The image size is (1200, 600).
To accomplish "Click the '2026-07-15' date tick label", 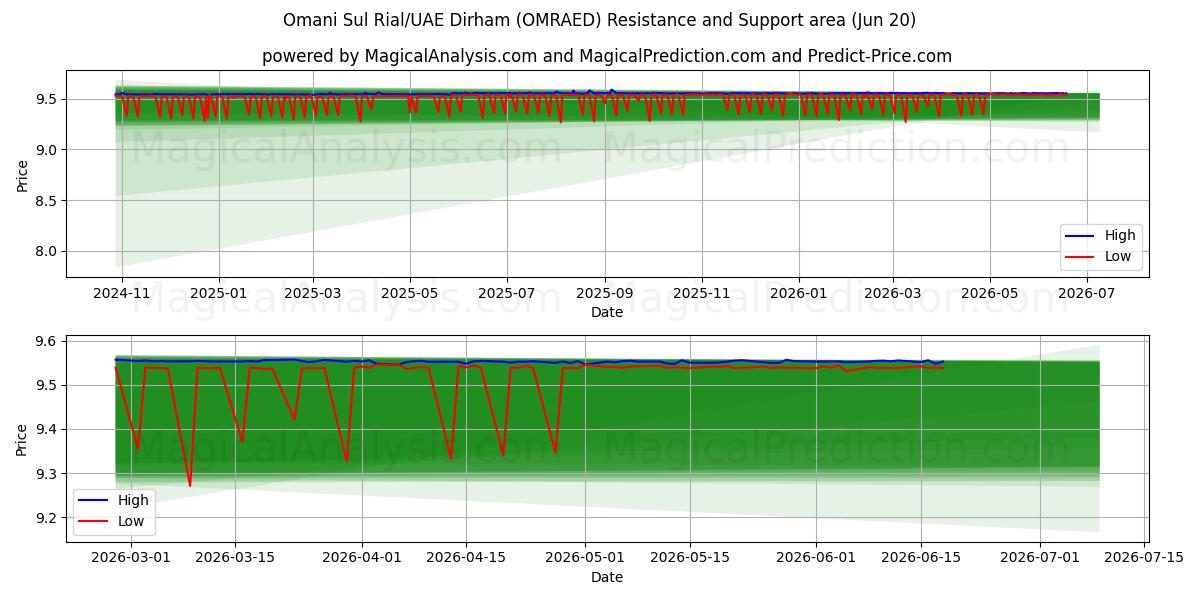I will click(1145, 558).
